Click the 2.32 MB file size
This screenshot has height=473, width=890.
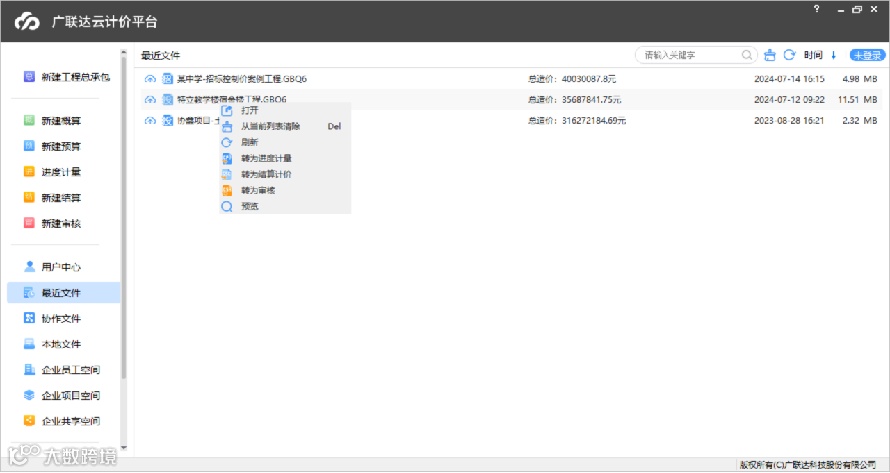860,120
